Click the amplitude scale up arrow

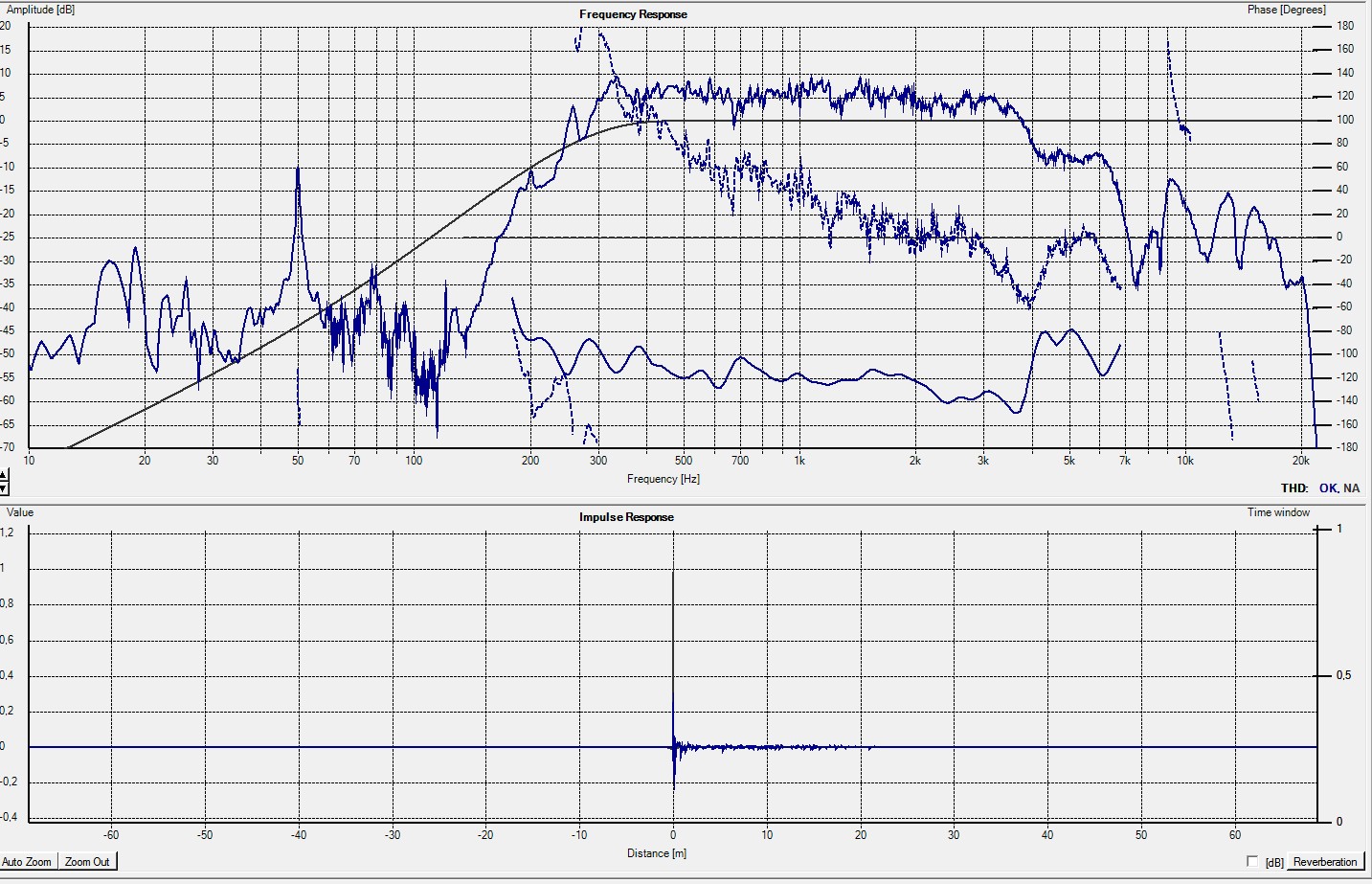(4, 475)
